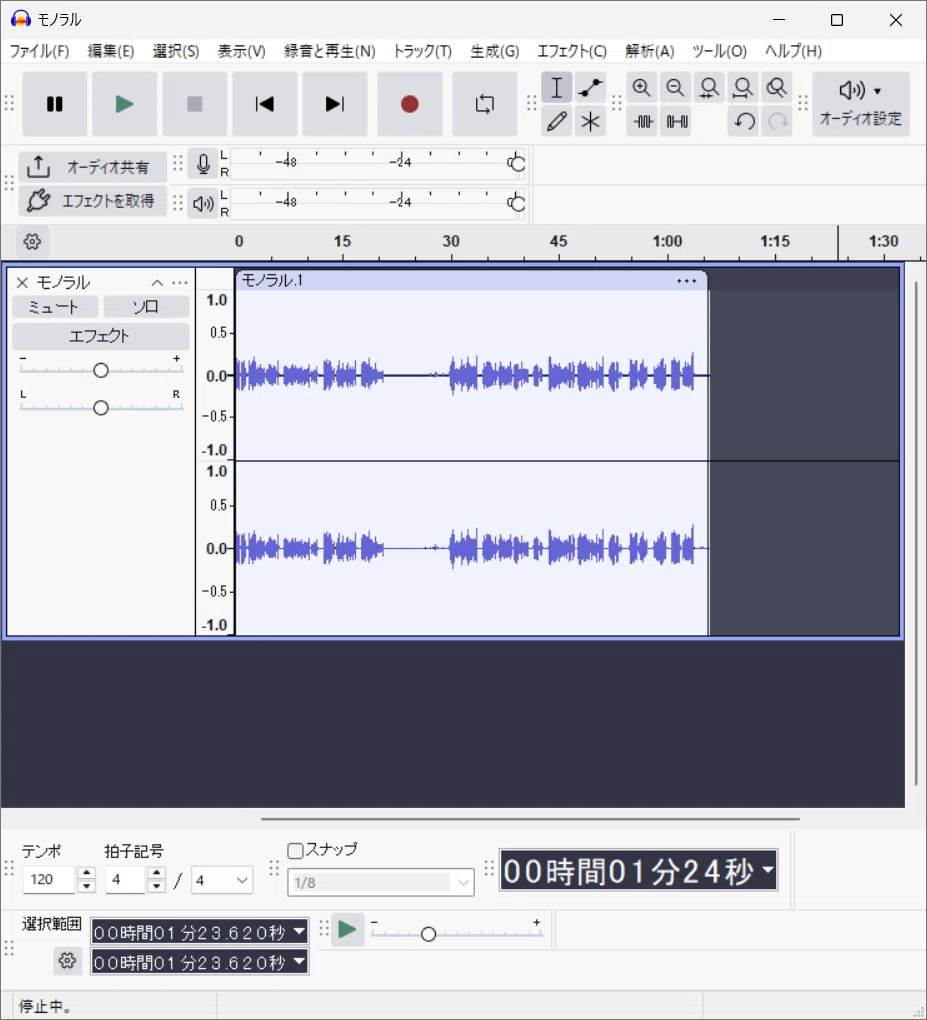The image size is (927, 1020).
Task: Open the オーディオ設定 dropdown
Action: click(x=861, y=104)
